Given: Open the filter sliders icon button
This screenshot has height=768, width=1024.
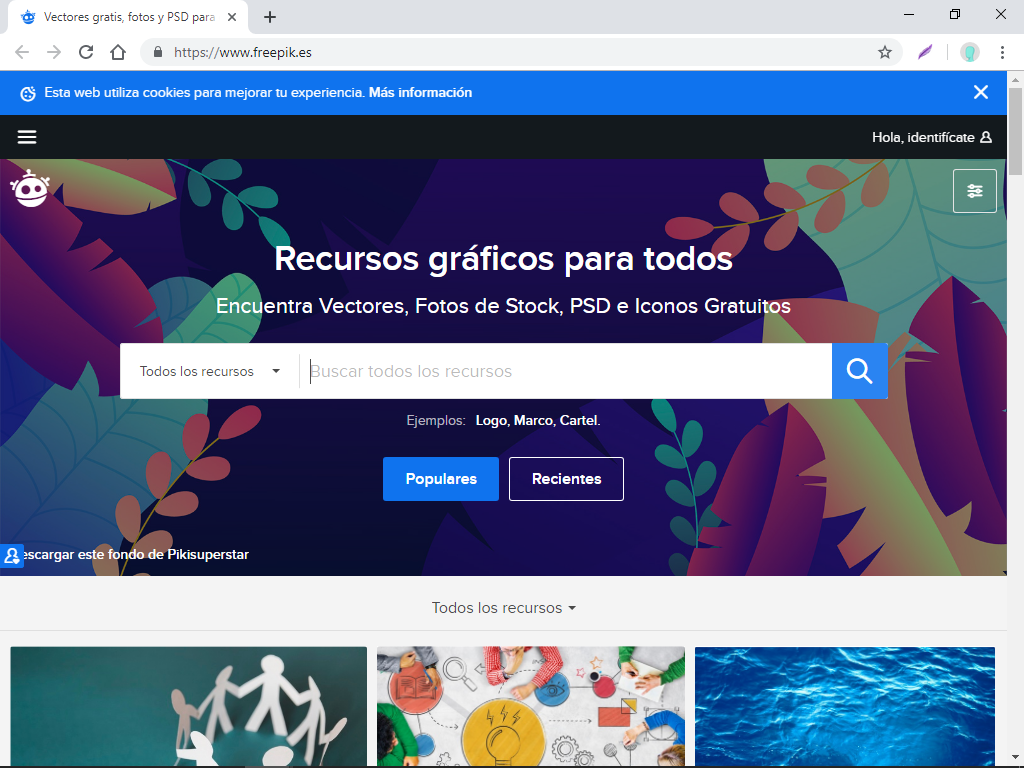Looking at the screenshot, I should click(x=974, y=191).
